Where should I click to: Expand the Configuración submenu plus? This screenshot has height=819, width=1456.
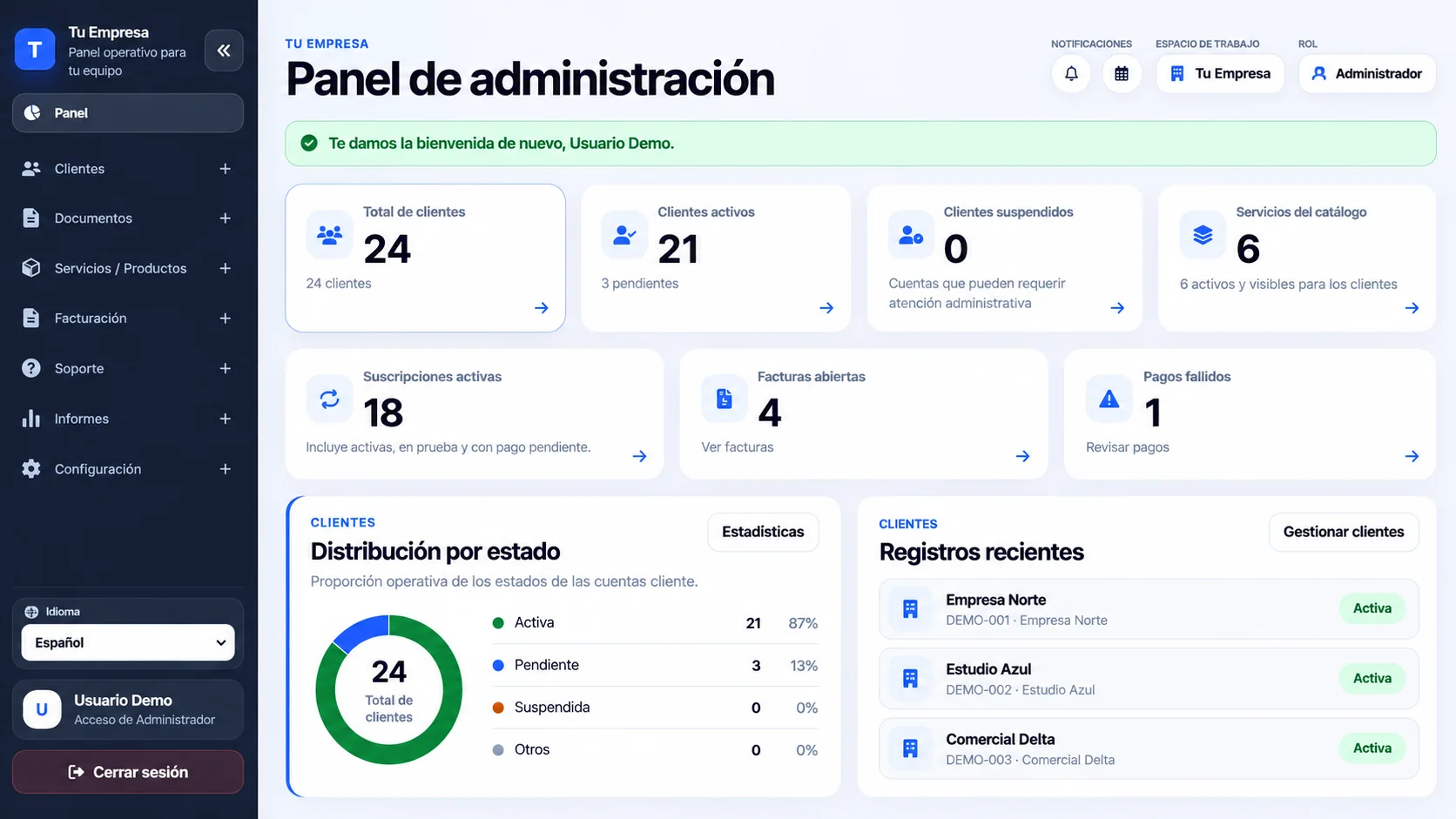pos(225,469)
